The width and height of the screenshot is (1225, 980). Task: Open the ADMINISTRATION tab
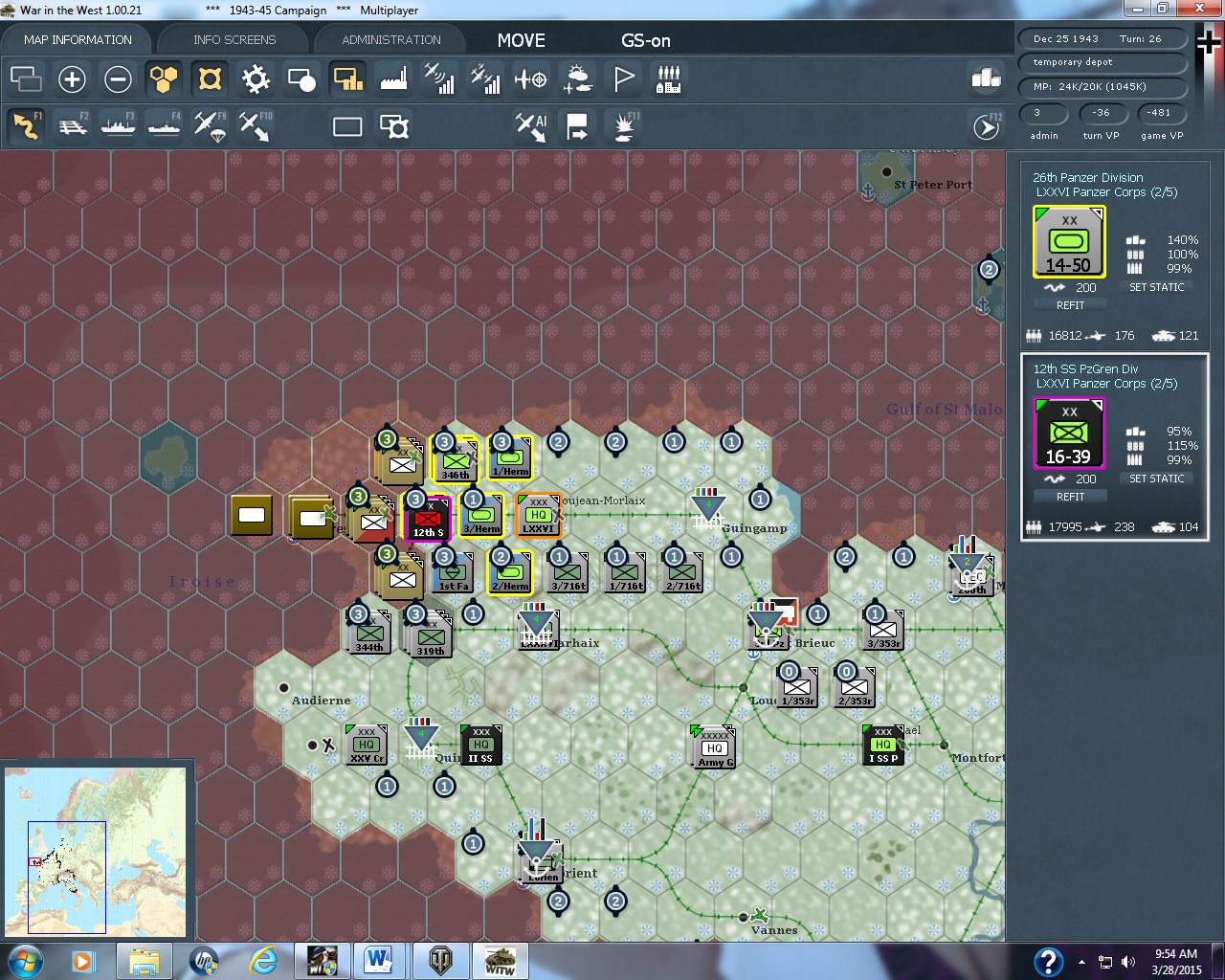[x=391, y=39]
